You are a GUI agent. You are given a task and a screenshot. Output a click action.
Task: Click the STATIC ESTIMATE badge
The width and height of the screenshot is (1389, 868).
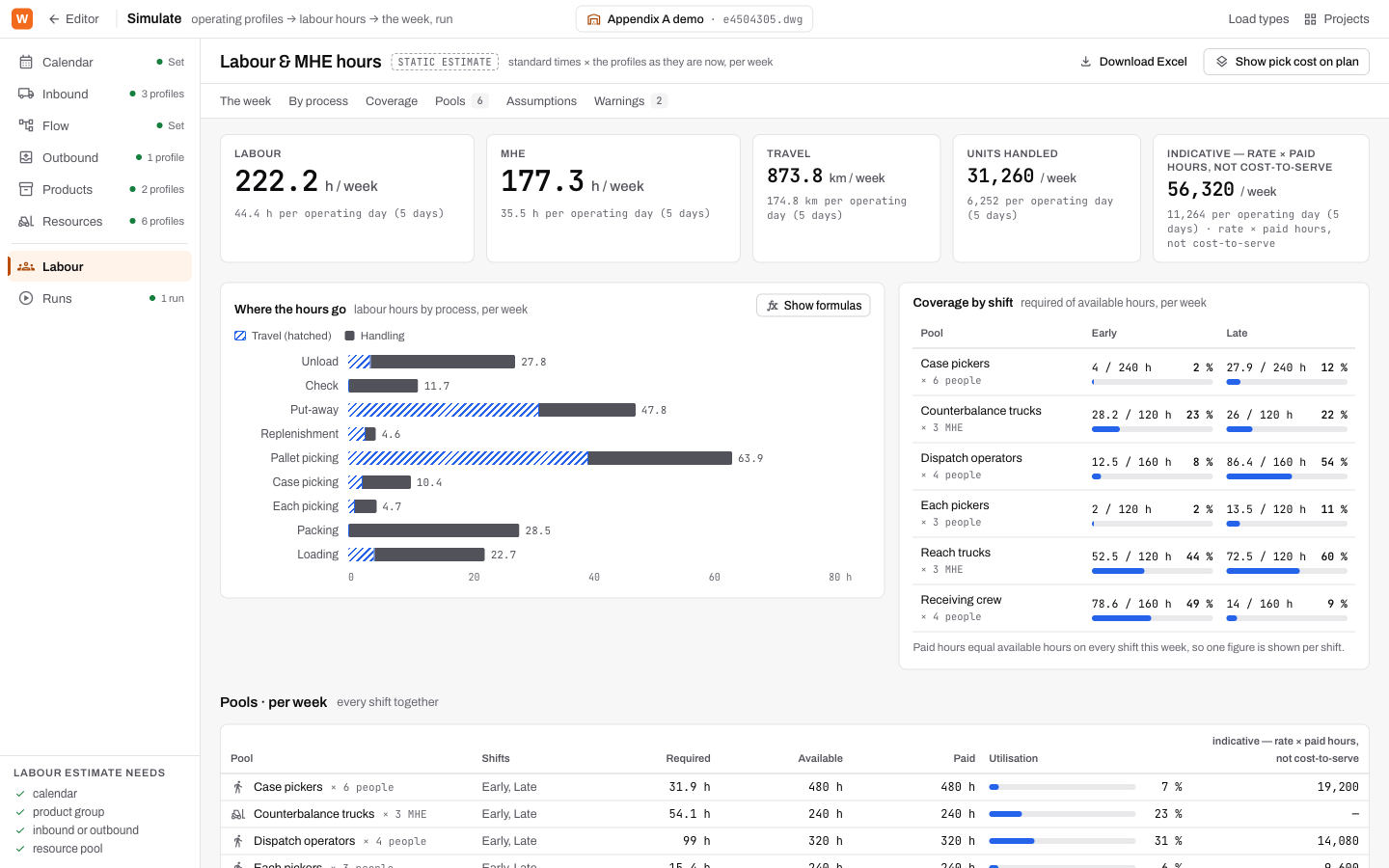(445, 62)
